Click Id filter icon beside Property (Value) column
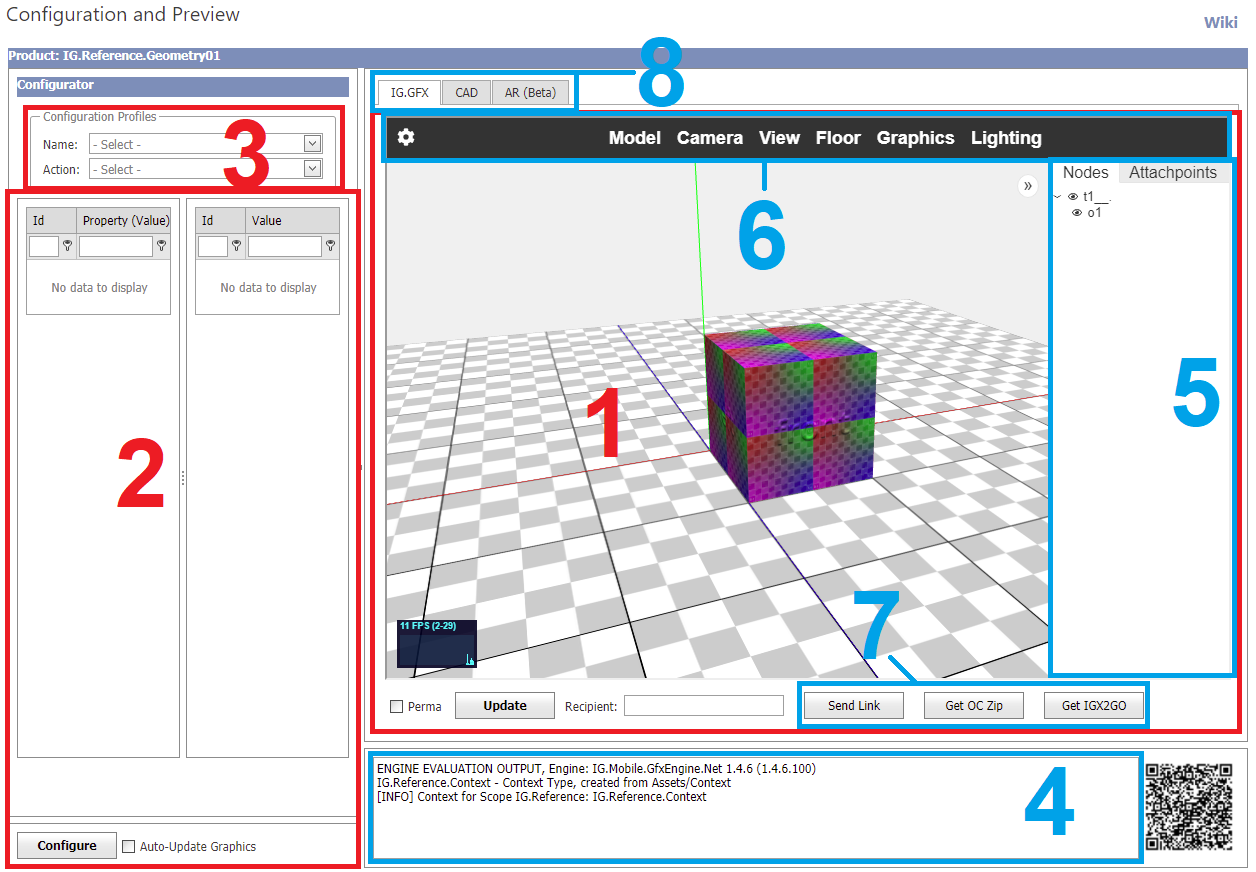Viewport: 1256px width, 872px height. click(67, 245)
